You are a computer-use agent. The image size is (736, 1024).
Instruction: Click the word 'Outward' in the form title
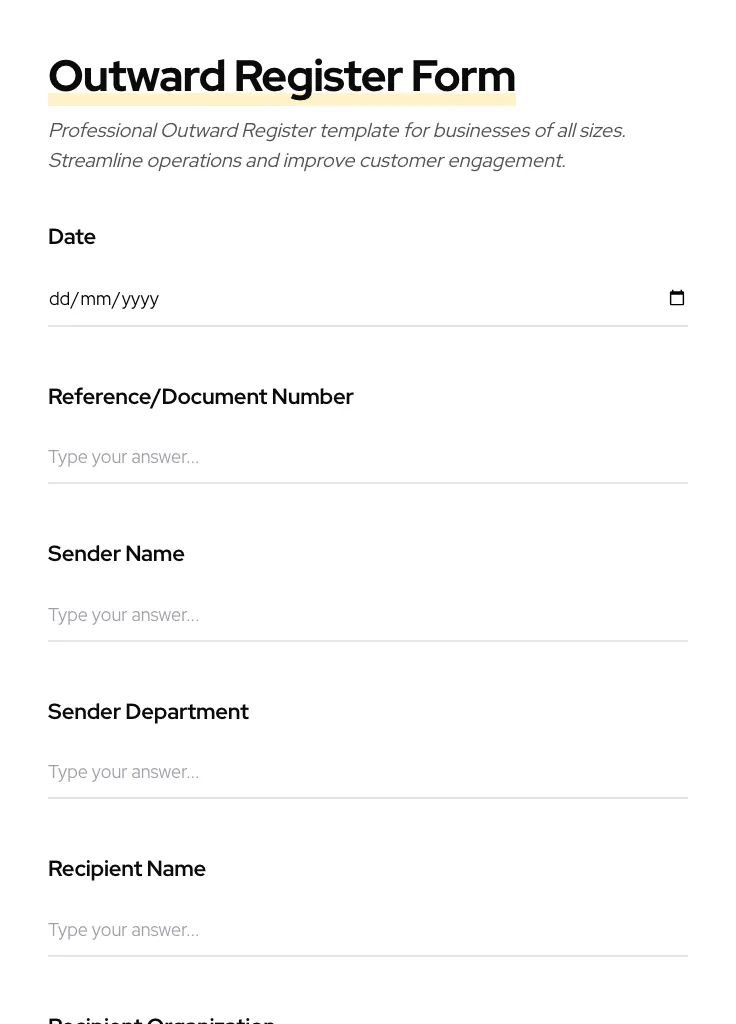(137, 77)
